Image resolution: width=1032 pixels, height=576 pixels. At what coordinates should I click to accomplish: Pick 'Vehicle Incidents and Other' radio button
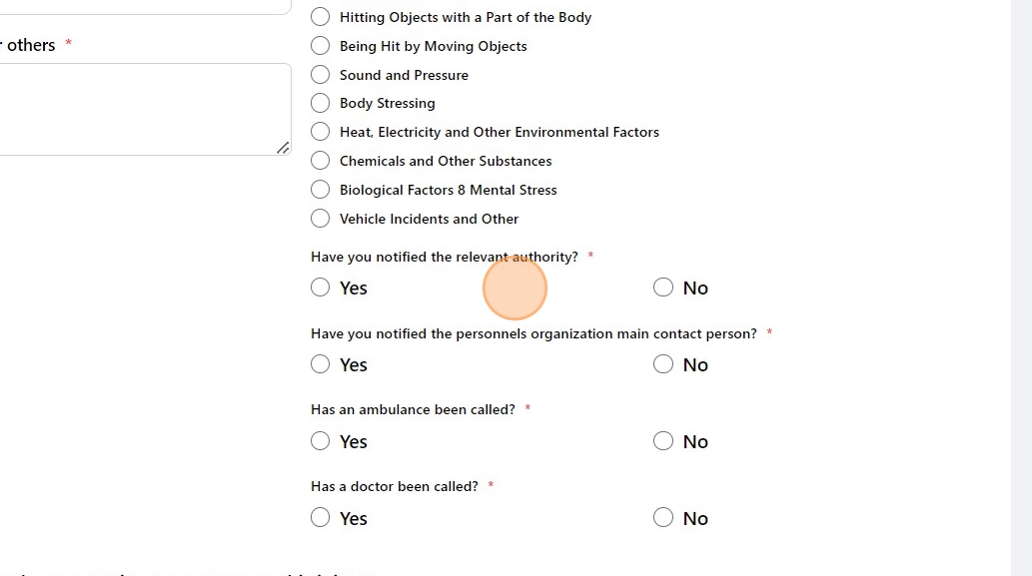click(320, 219)
